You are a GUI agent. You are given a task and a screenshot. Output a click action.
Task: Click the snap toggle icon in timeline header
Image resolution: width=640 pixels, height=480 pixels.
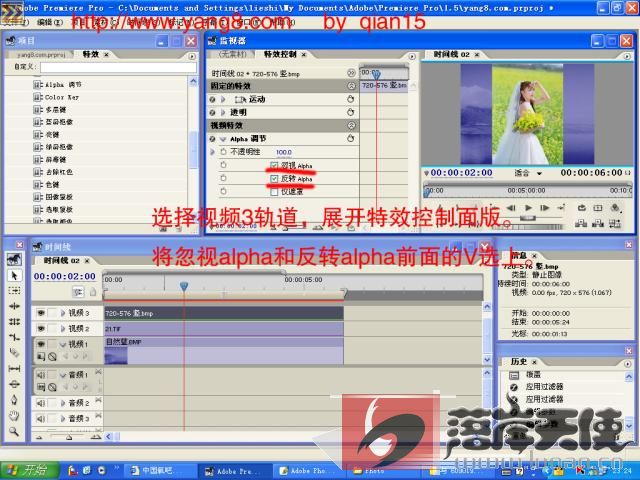coord(78,292)
